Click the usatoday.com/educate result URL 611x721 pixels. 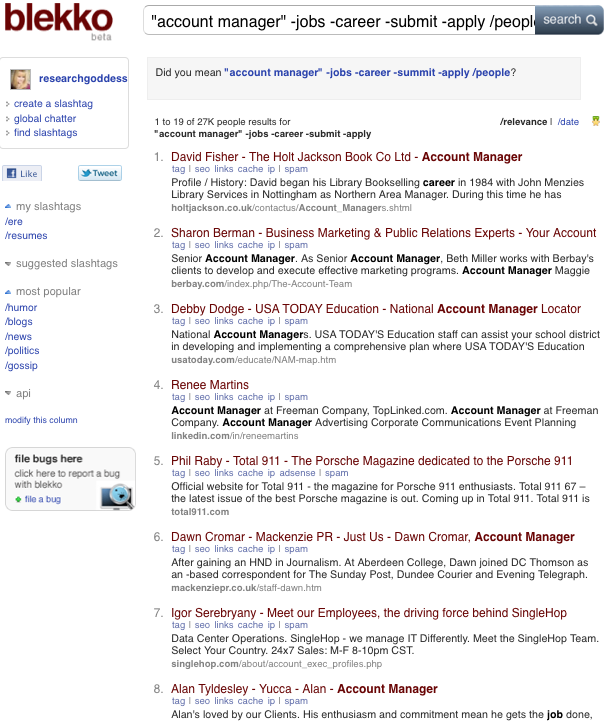pyautogui.click(x=253, y=360)
